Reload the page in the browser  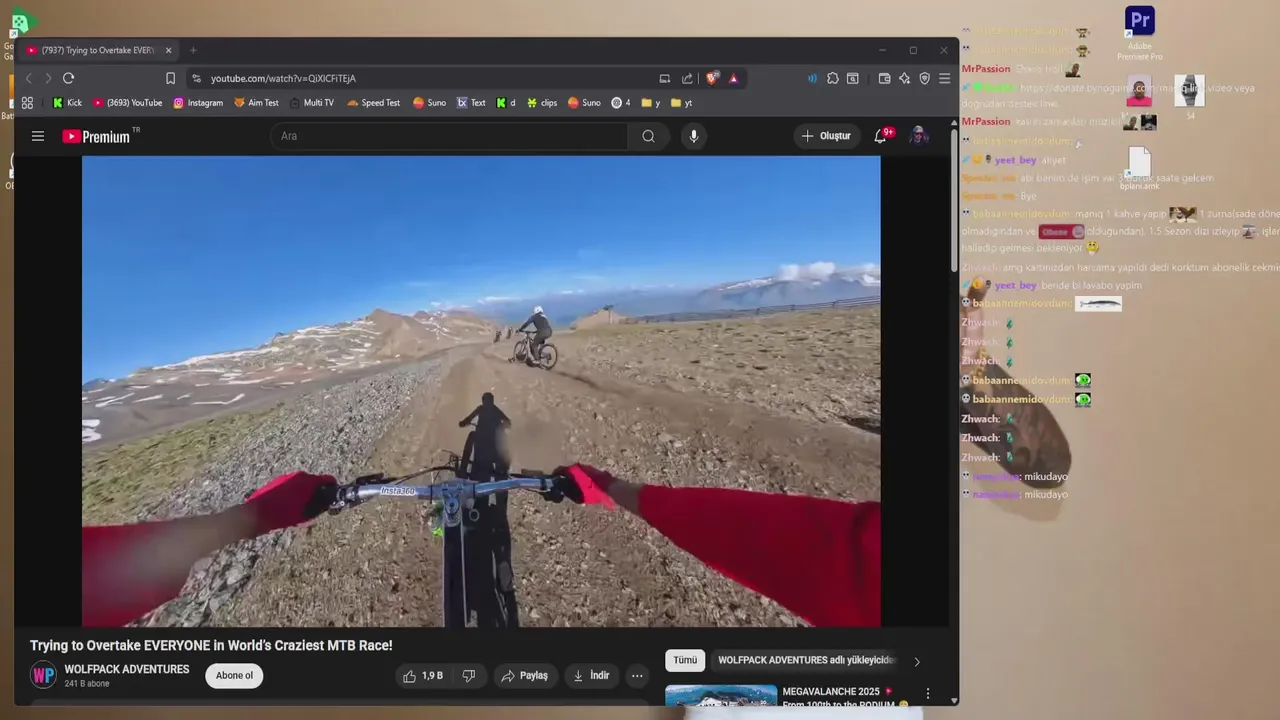68,78
